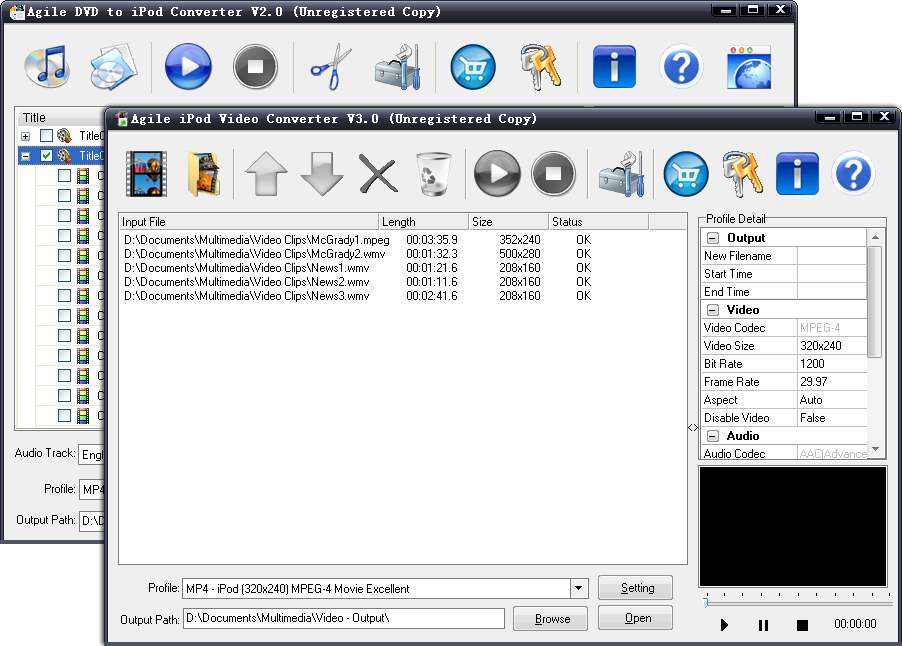This screenshot has height=646, width=902.
Task: Click buy cart icon in iPod Video Converter
Action: pyautogui.click(x=686, y=174)
